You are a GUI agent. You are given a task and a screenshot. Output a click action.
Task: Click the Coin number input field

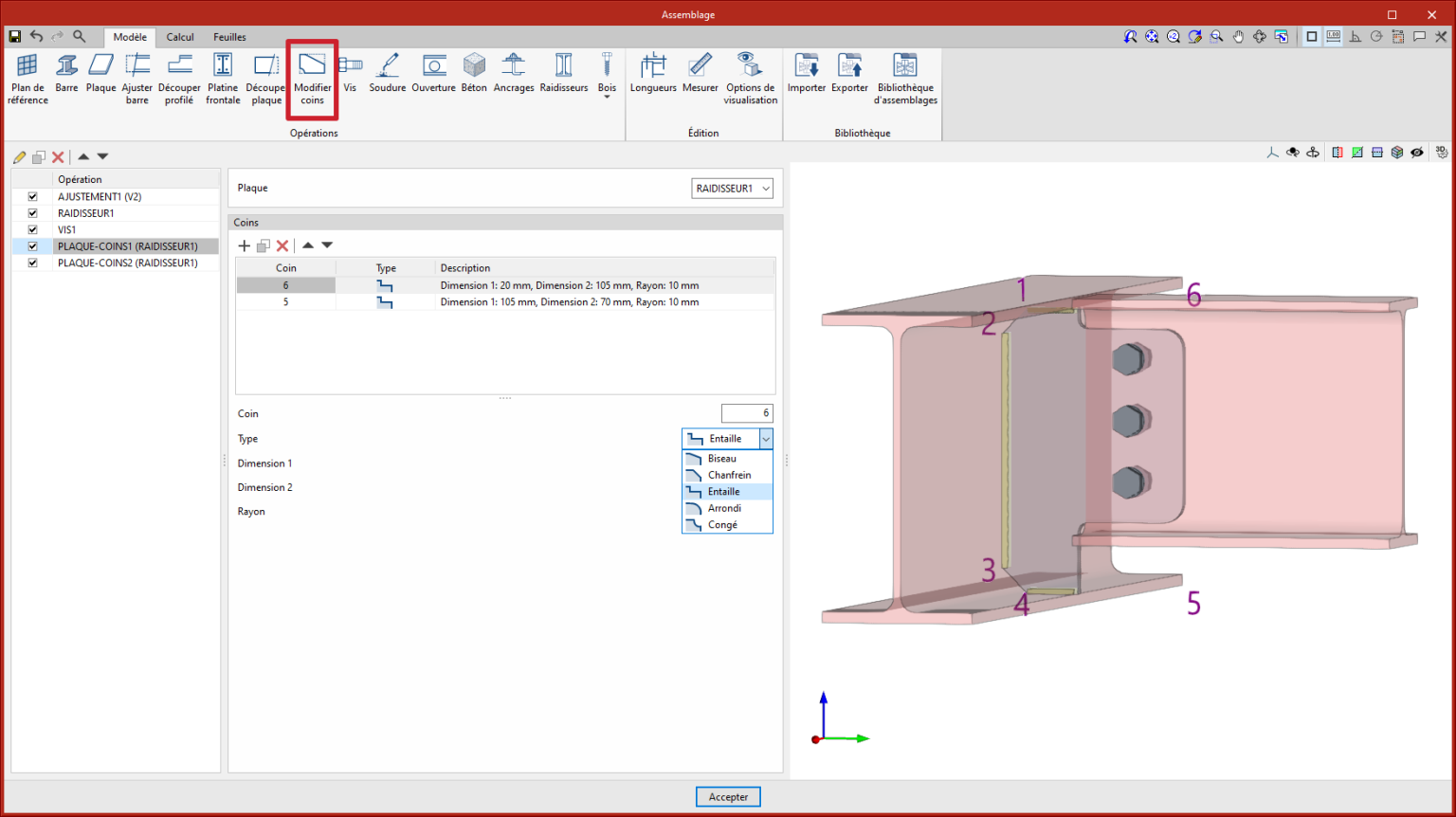(747, 413)
